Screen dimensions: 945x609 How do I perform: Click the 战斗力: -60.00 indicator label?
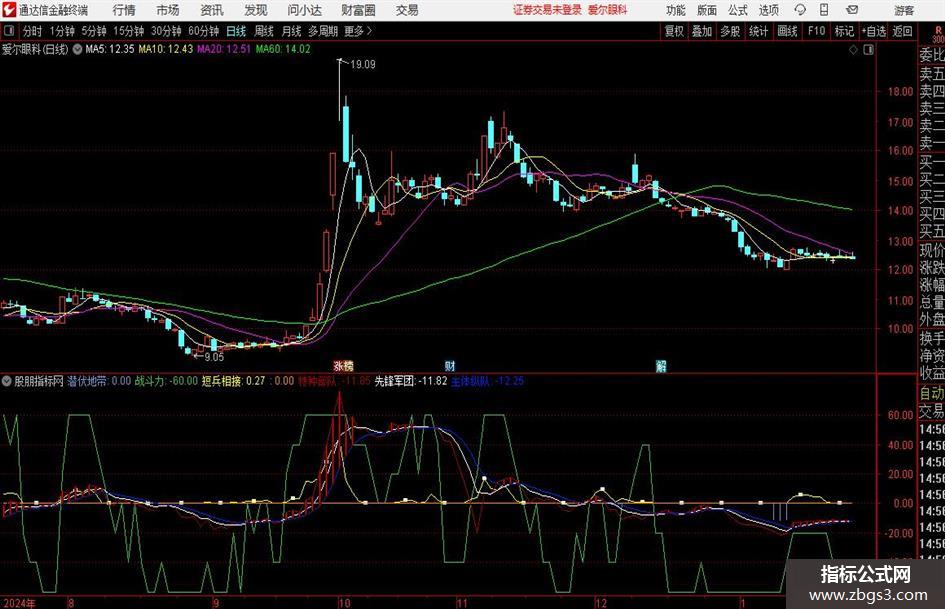(x=166, y=381)
